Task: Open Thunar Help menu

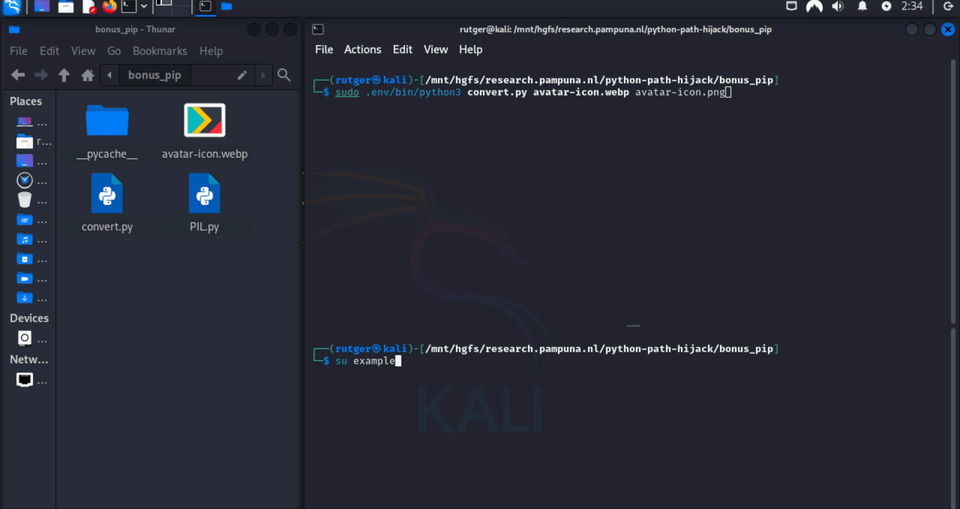Action: pyautogui.click(x=211, y=51)
